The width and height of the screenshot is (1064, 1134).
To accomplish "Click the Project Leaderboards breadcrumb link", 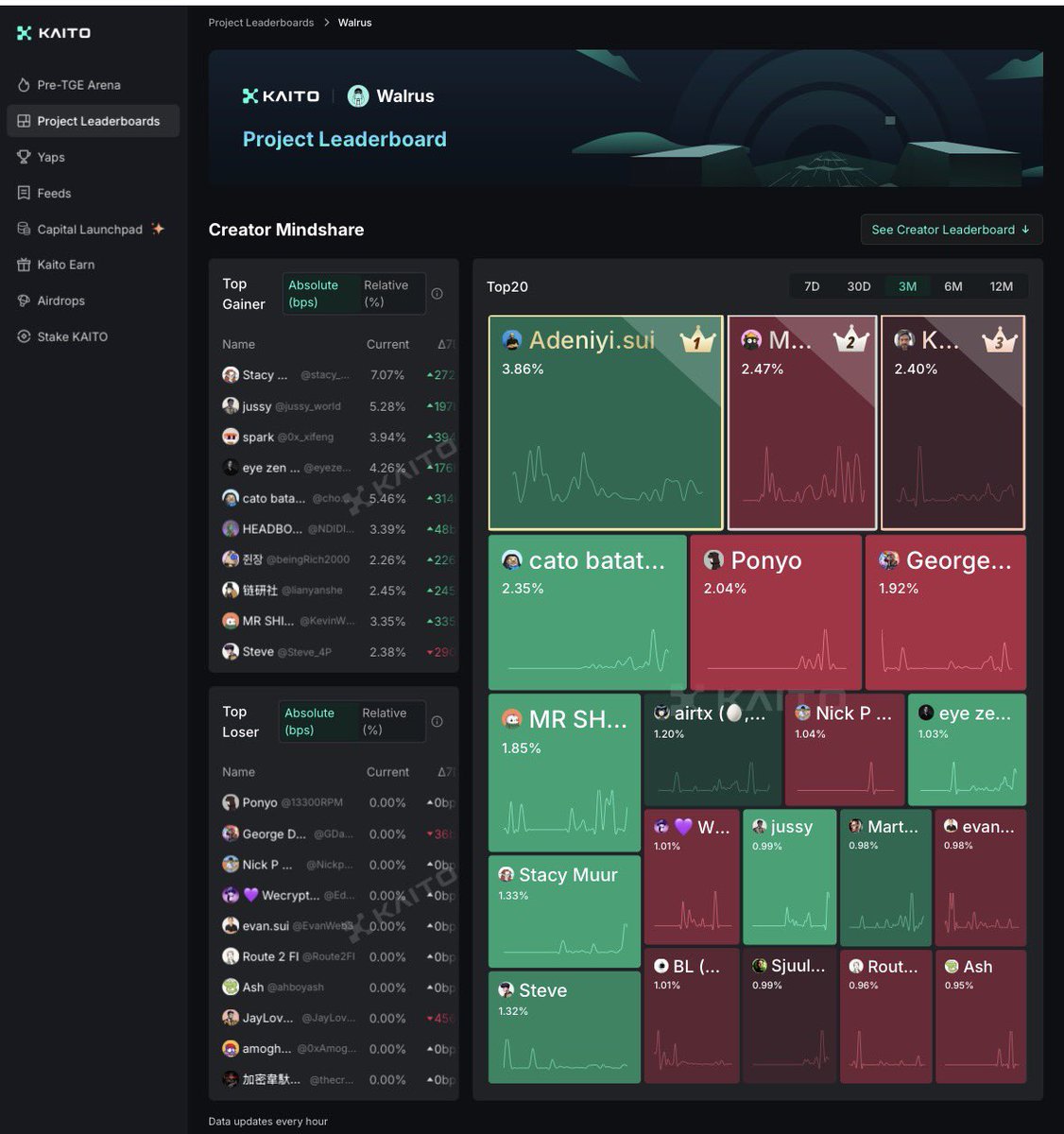I will (261, 23).
